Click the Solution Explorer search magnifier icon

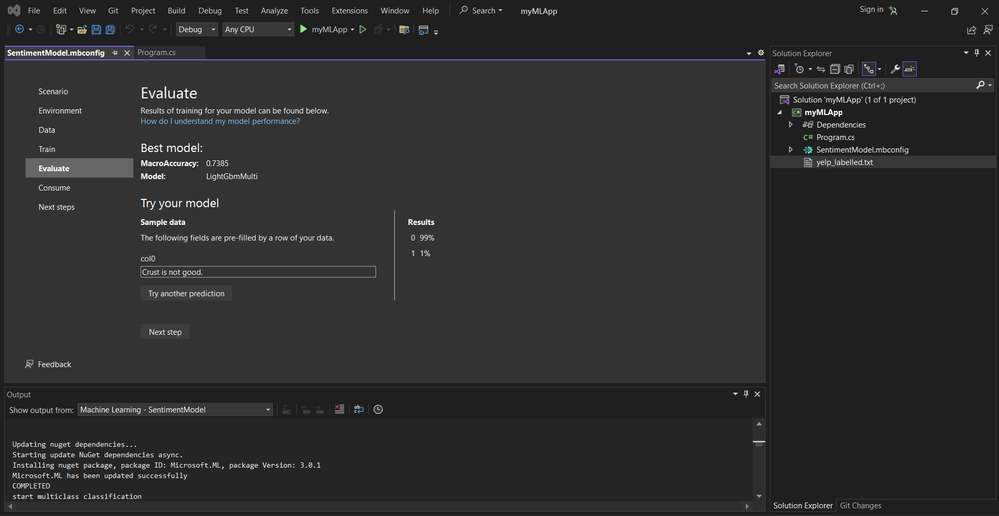pyautogui.click(x=980, y=85)
